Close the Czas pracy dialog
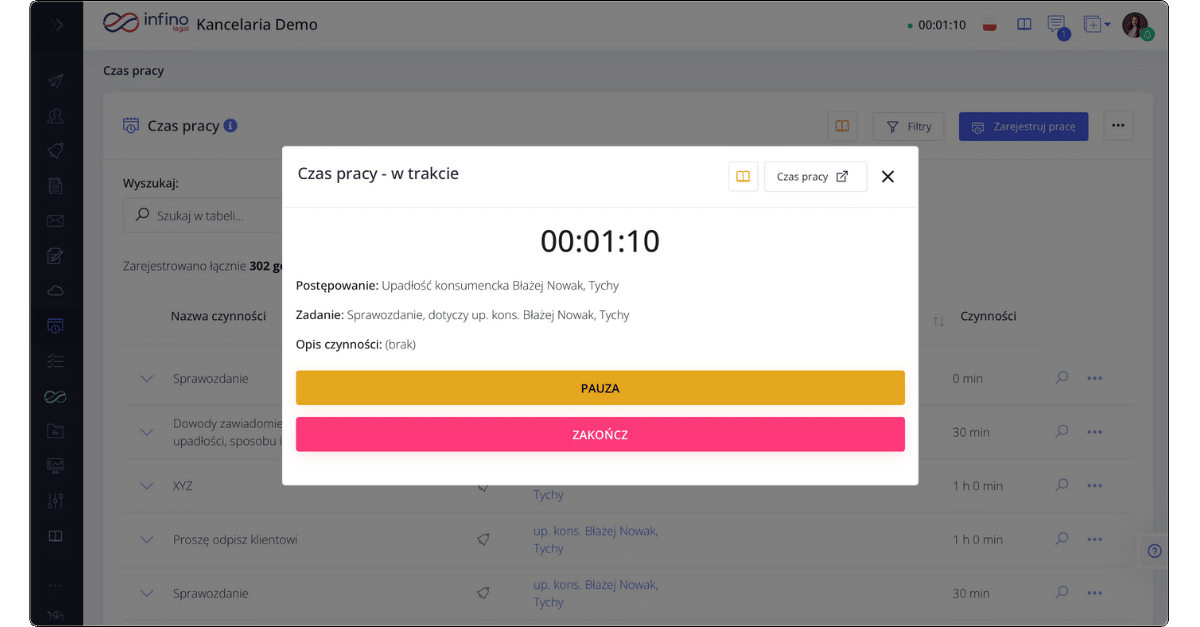 pos(887,177)
